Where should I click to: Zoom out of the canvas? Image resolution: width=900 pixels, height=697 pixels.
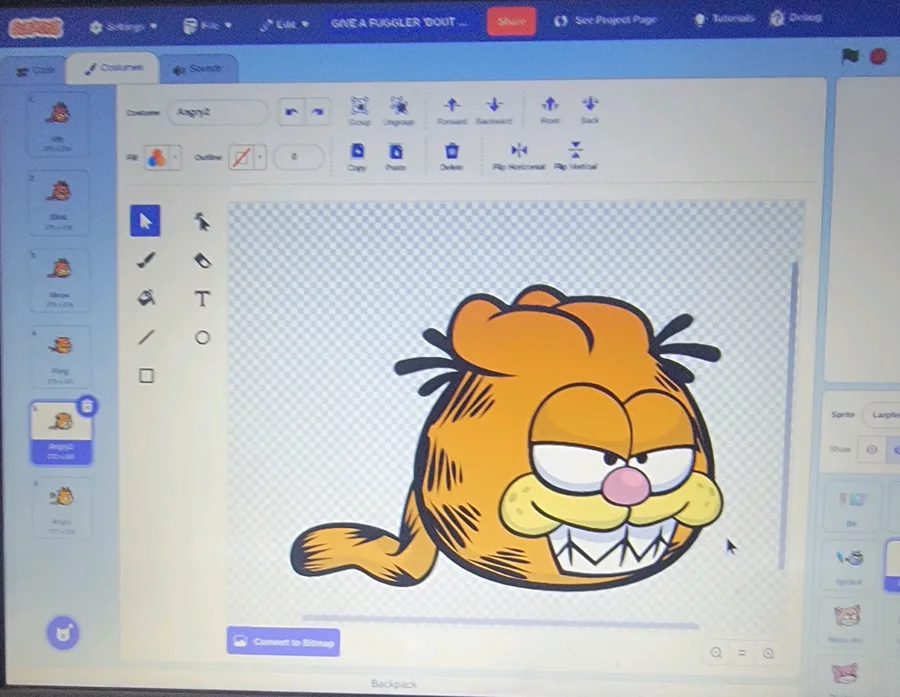point(716,653)
